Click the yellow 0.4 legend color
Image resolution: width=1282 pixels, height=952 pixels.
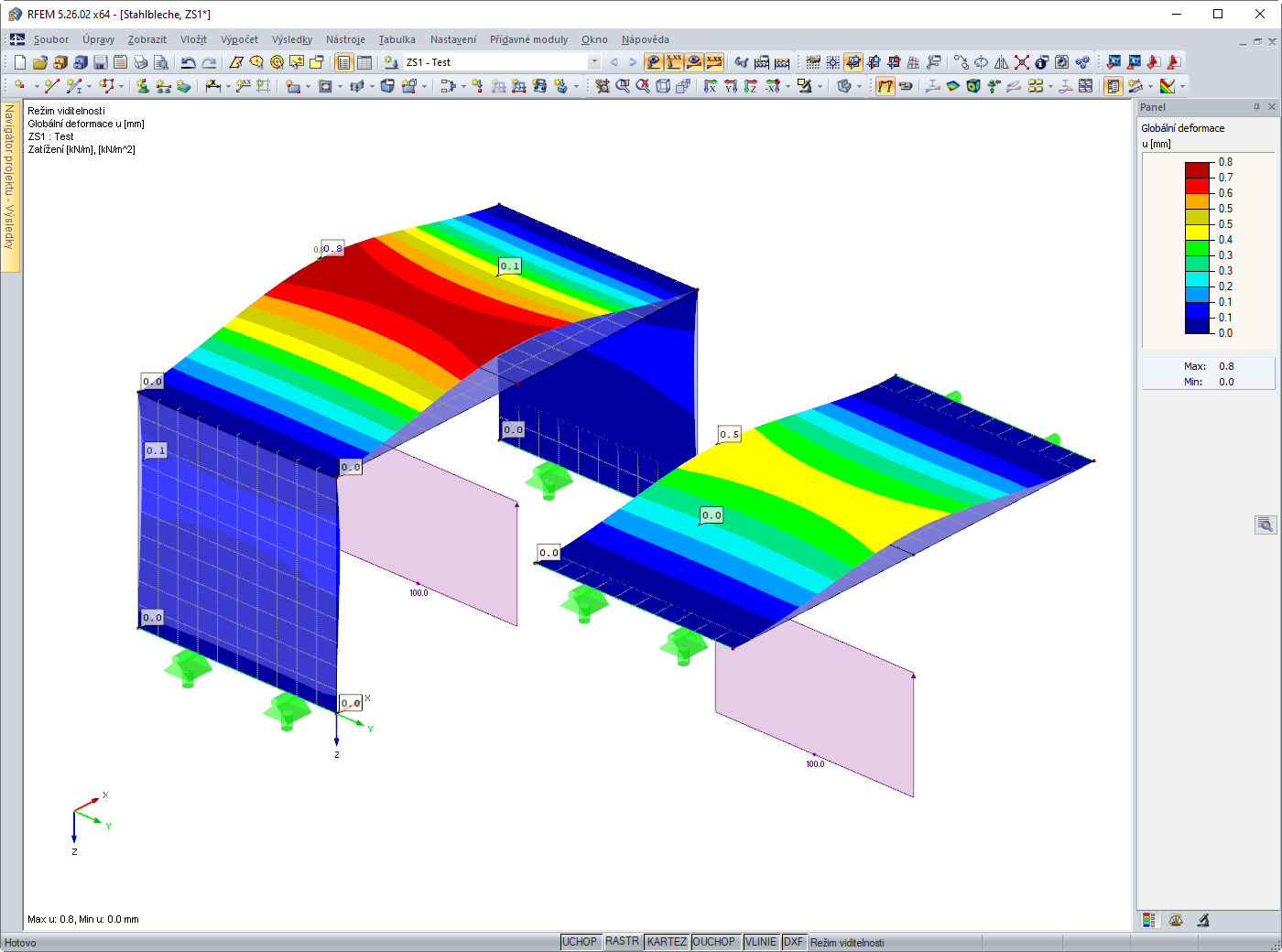(1198, 232)
